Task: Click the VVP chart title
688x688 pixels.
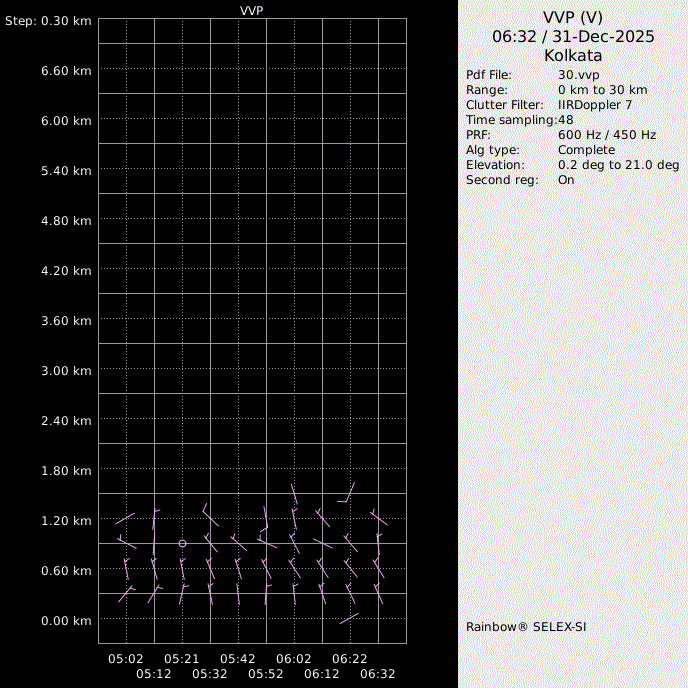Action: point(252,9)
